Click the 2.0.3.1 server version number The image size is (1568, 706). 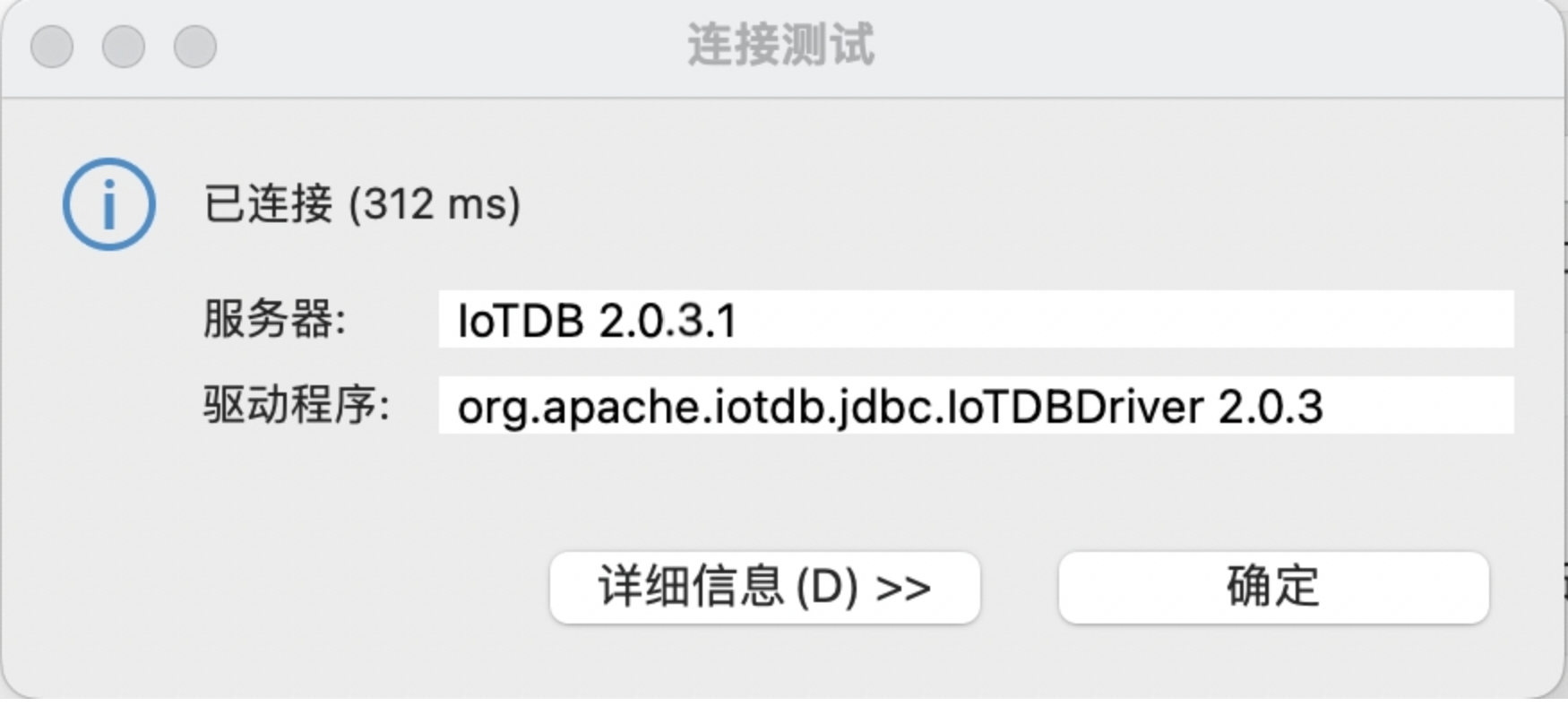668,321
